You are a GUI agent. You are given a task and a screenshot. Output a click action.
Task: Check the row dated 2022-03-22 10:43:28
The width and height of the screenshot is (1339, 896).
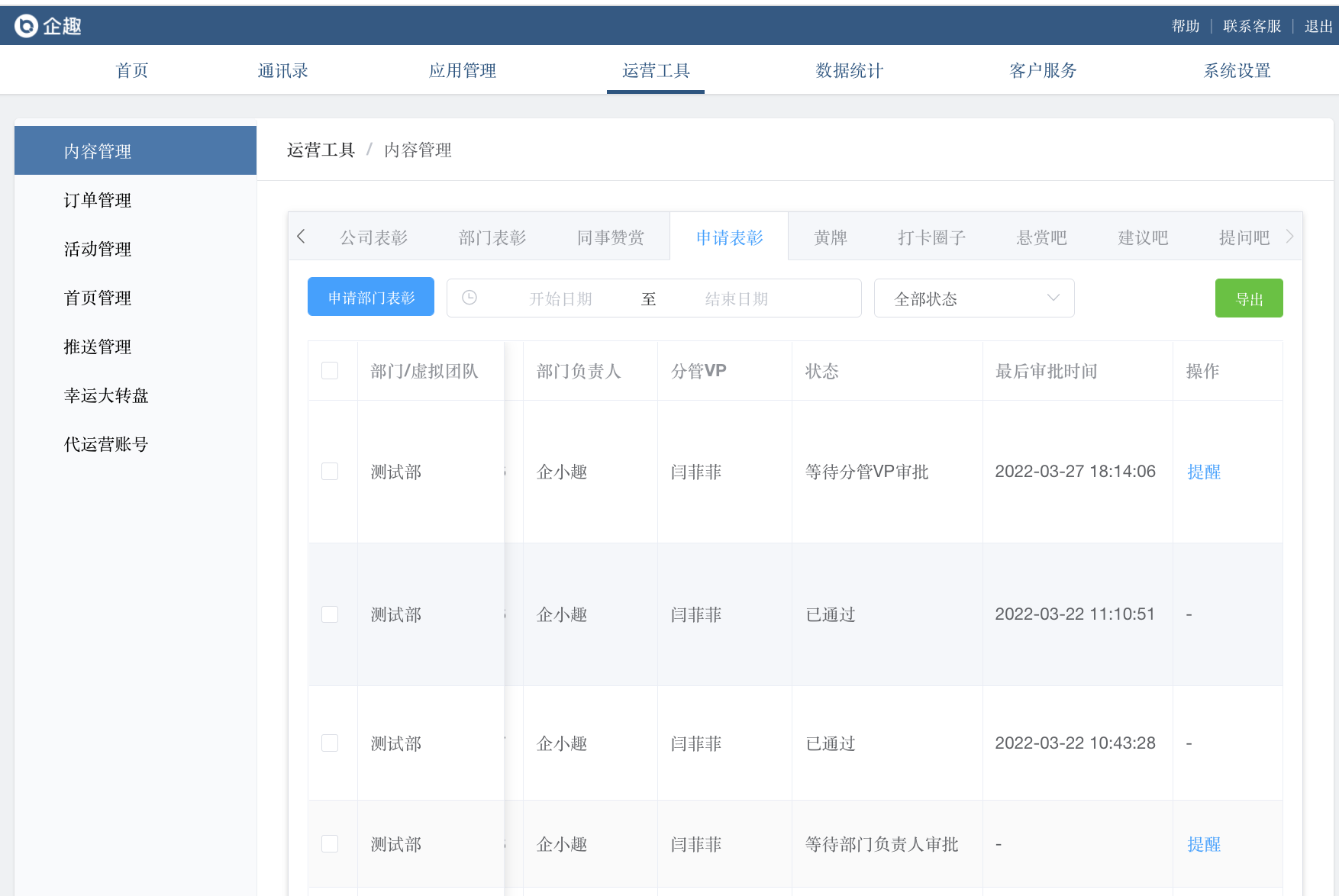click(330, 743)
